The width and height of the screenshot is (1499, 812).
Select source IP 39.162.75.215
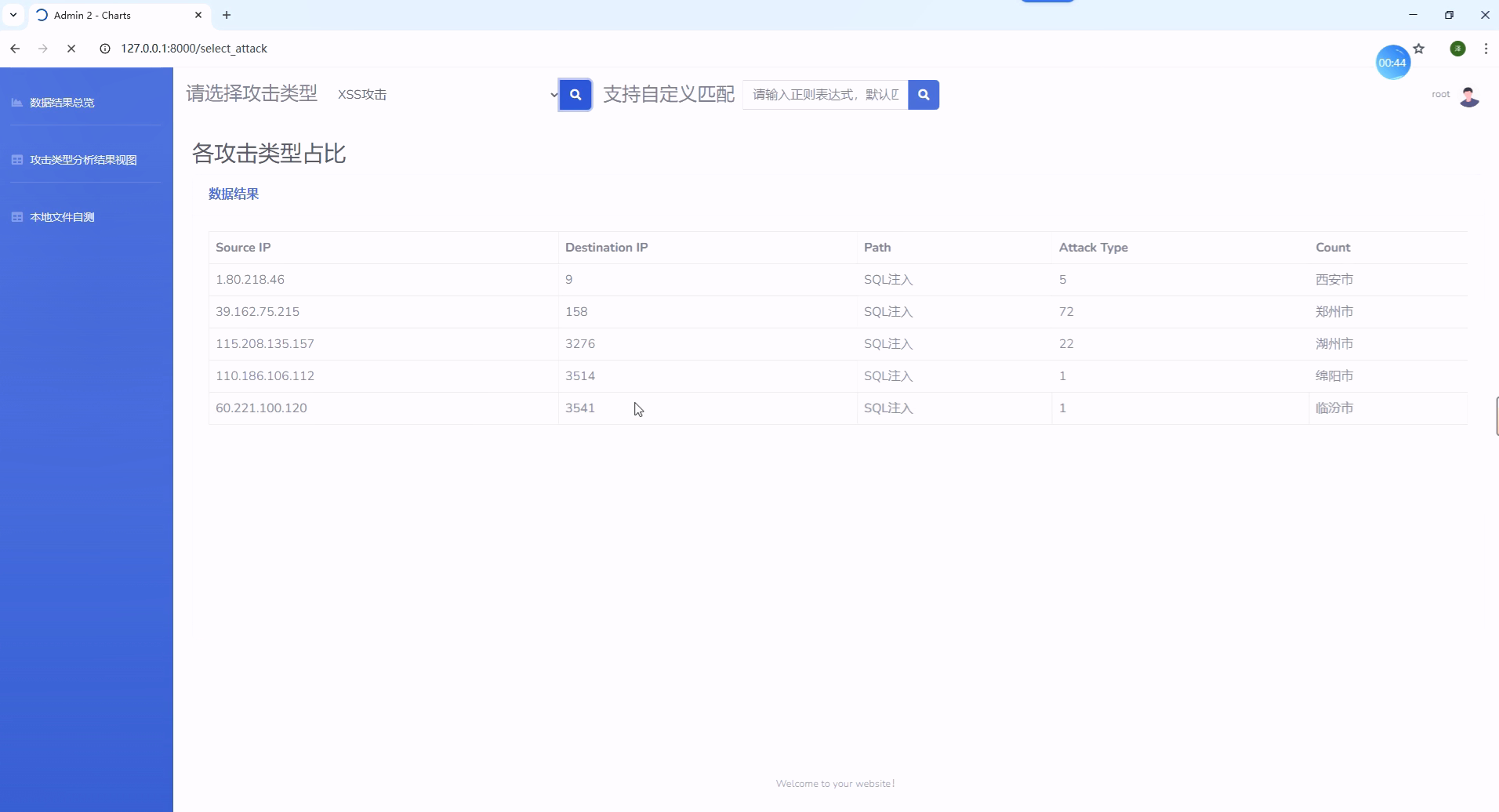point(257,312)
